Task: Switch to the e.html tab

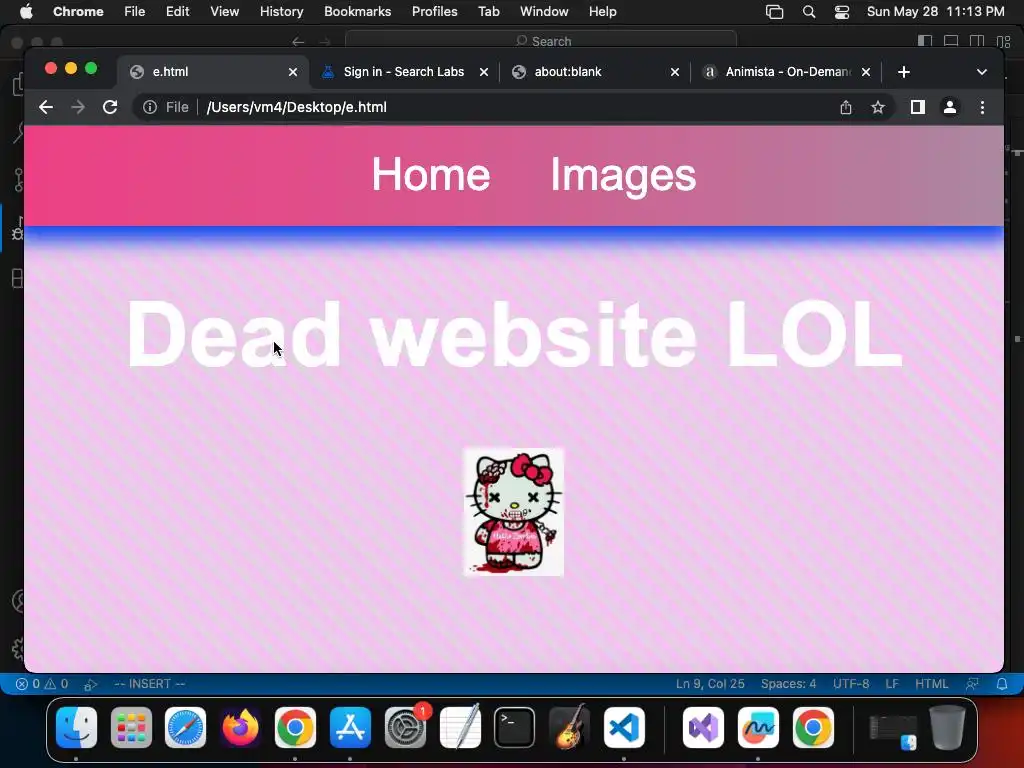Action: click(x=211, y=72)
